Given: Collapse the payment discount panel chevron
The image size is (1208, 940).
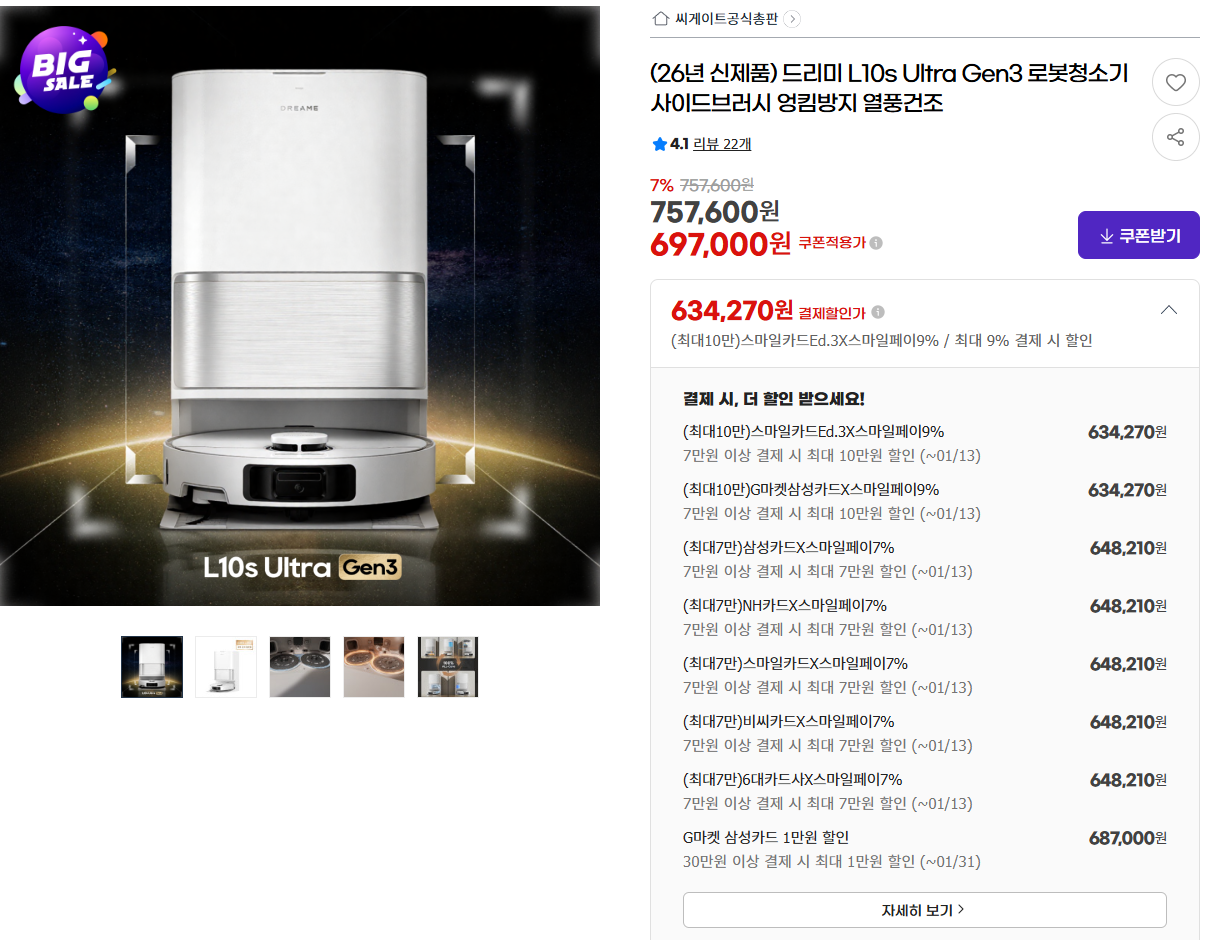Looking at the screenshot, I should (x=1168, y=310).
